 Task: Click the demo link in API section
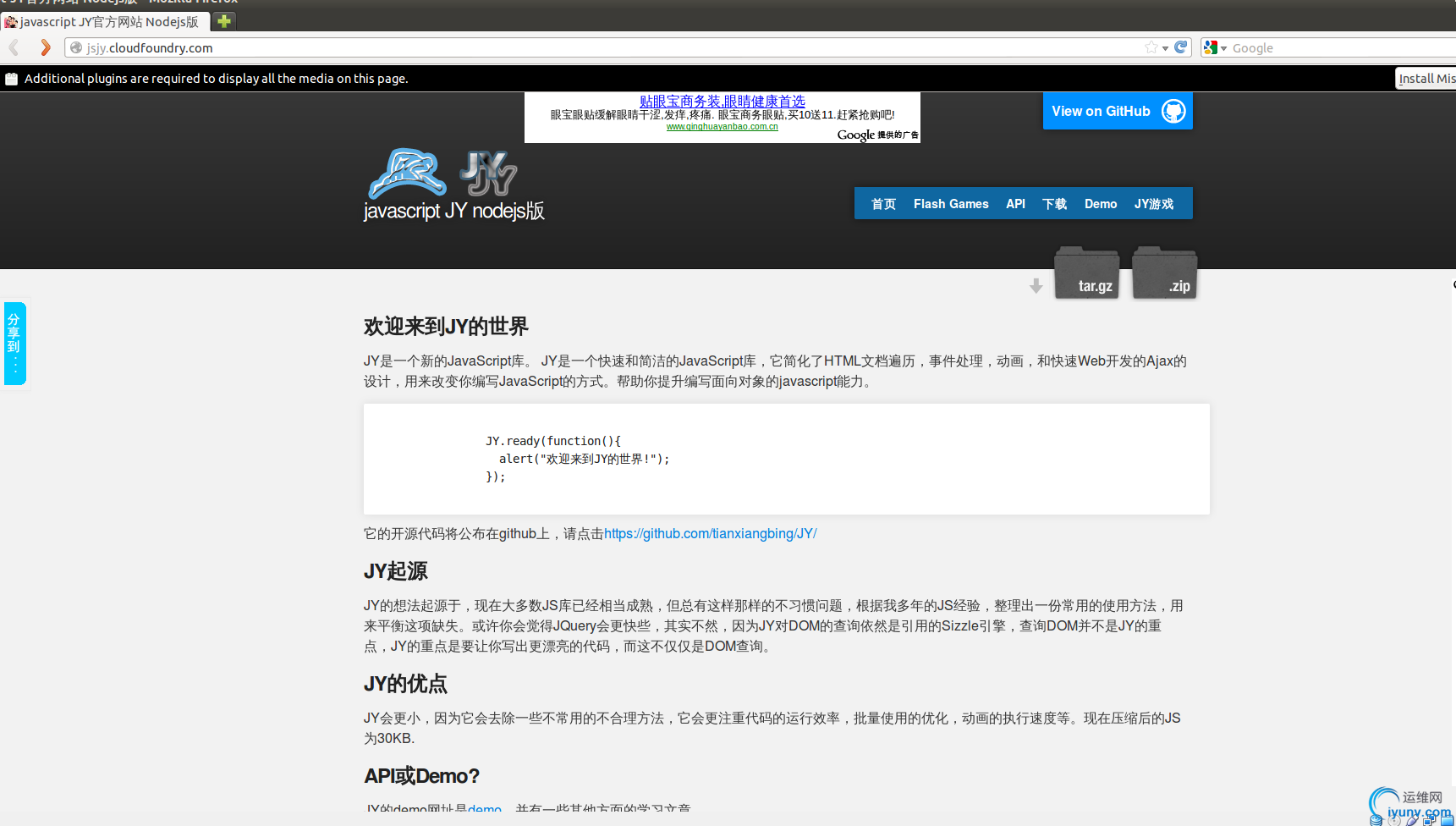485,808
